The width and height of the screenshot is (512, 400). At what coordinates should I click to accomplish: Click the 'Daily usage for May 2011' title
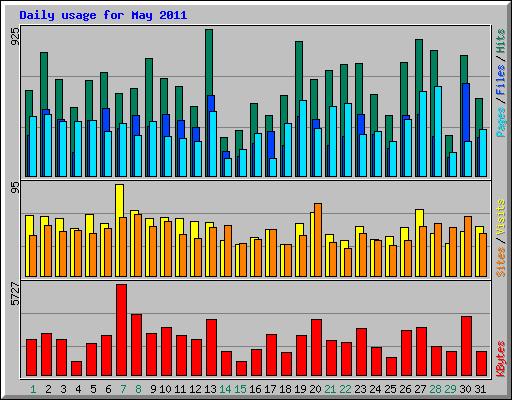click(x=103, y=15)
